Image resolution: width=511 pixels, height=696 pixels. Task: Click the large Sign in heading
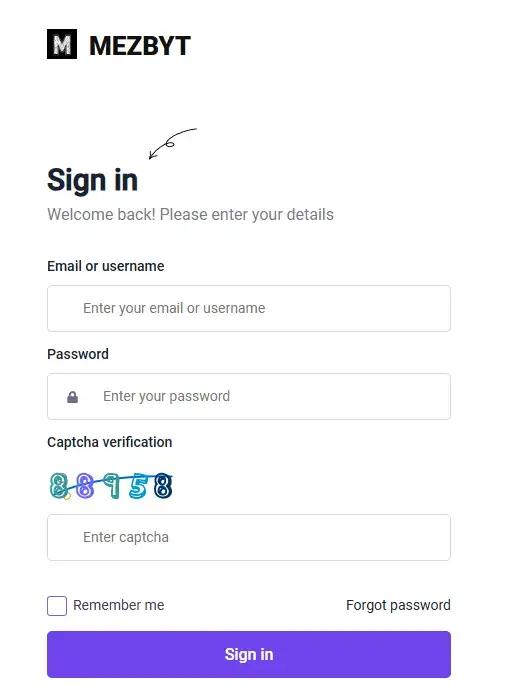click(92, 180)
